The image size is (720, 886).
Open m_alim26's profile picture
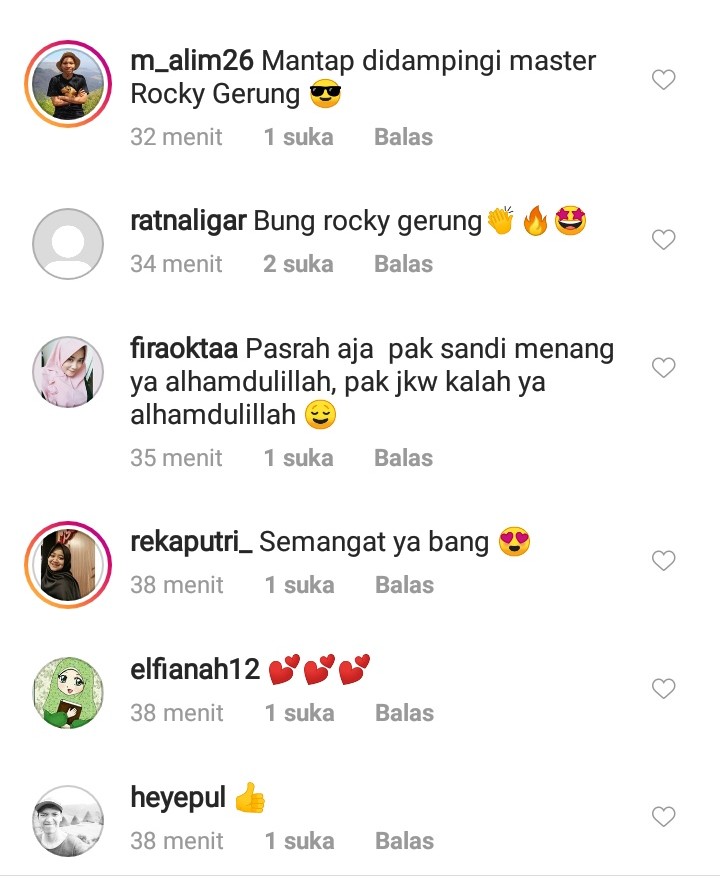68,84
